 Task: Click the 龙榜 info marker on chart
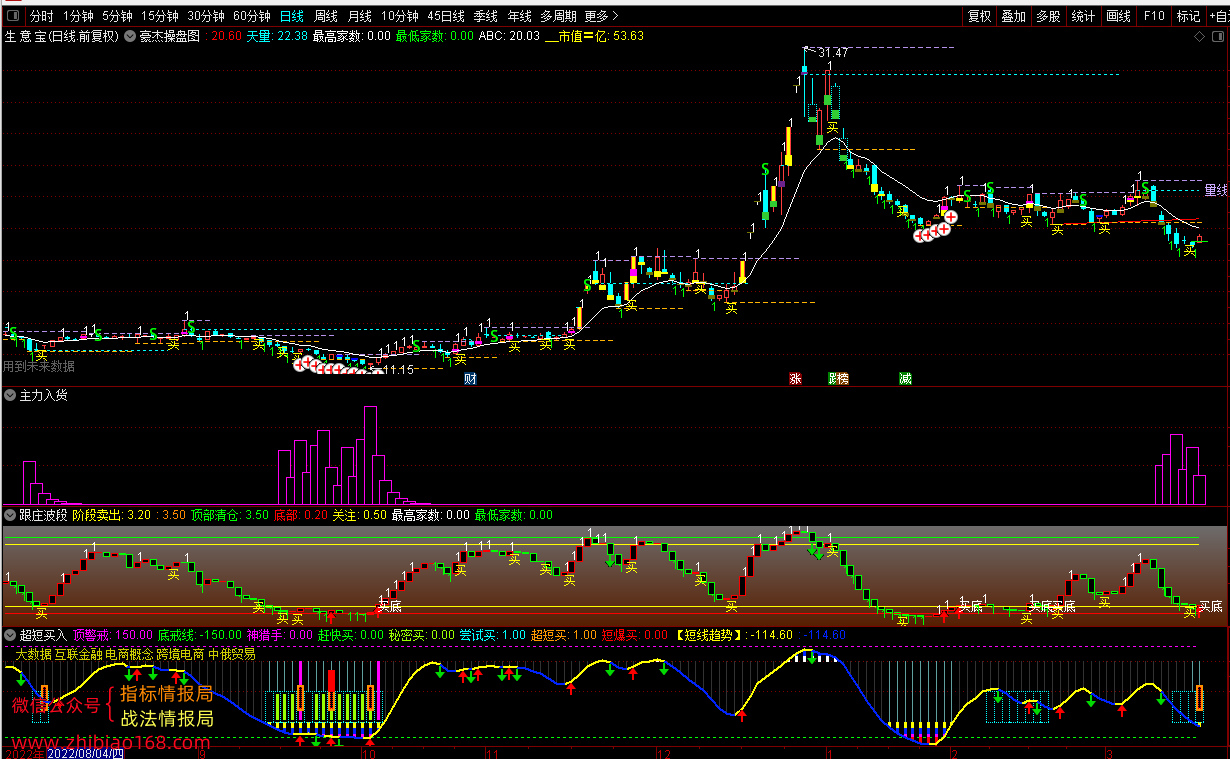coord(838,379)
